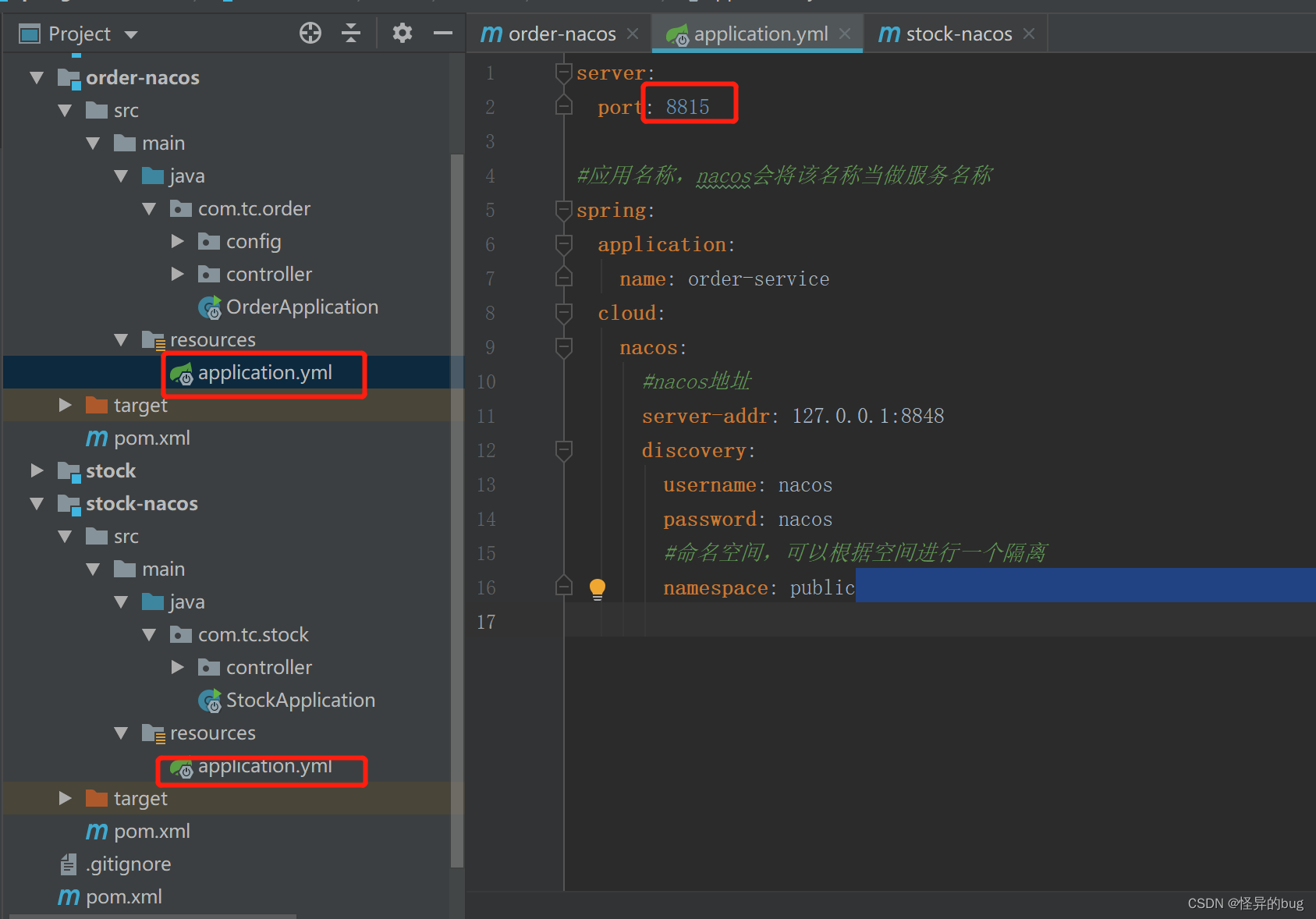The image size is (1316, 919).
Task: Close the application.yml tab
Action: pyautogui.click(x=845, y=34)
